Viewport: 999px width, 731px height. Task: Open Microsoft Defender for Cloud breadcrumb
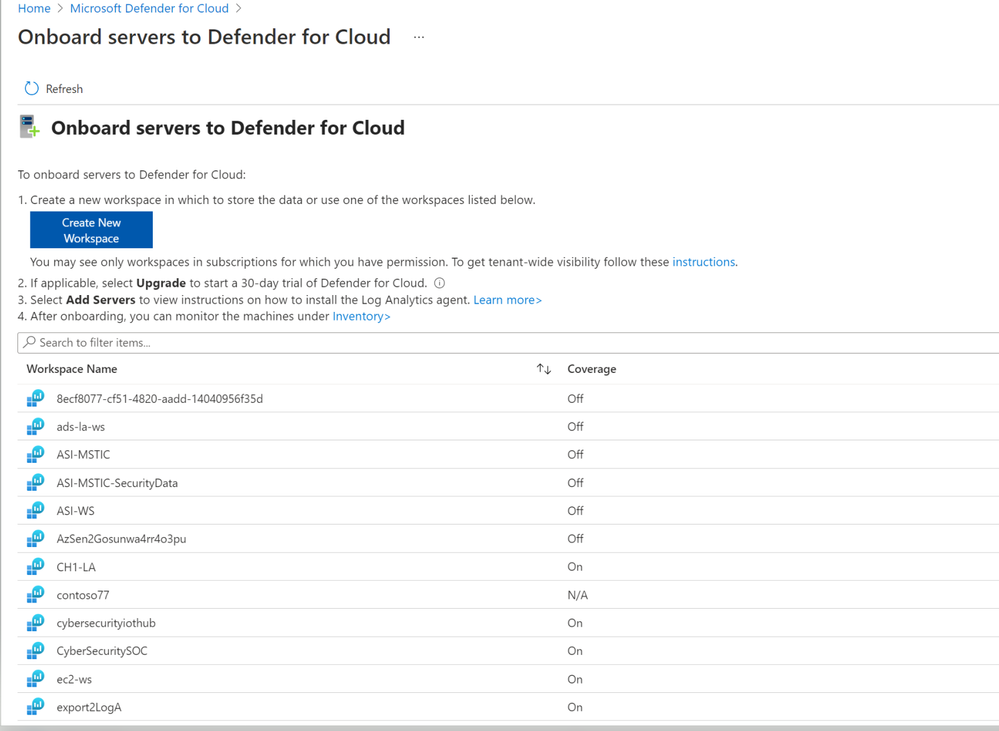149,8
